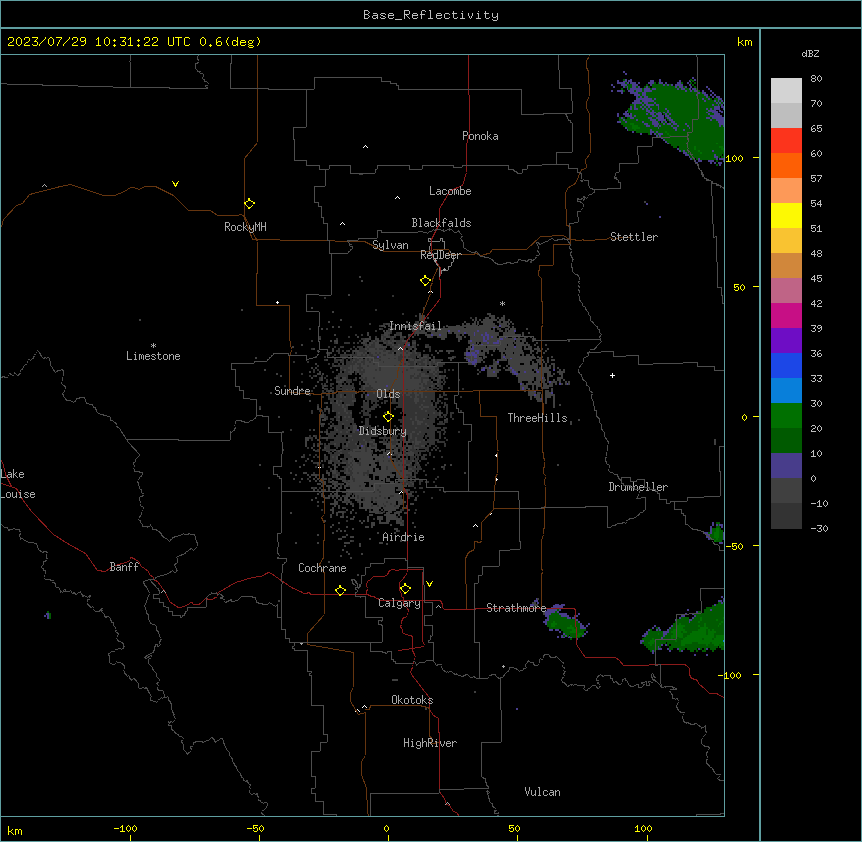Click the white asterisk above Limestone
The height and width of the screenshot is (842, 862).
pyautogui.click(x=153, y=345)
